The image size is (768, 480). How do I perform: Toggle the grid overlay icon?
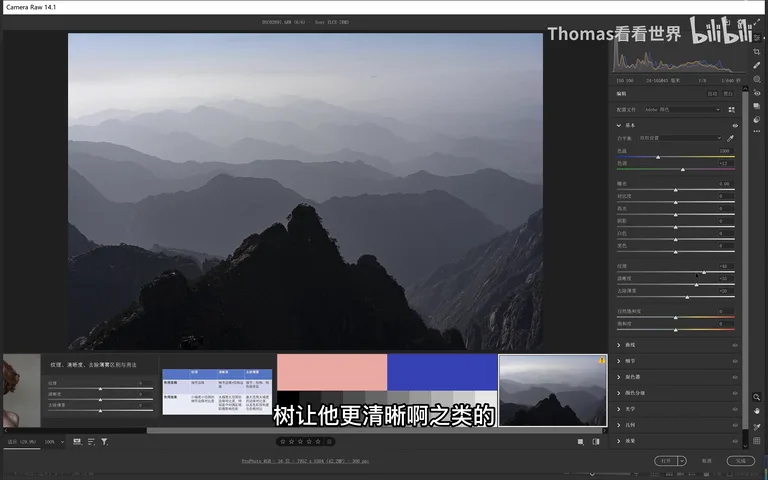[x=757, y=441]
